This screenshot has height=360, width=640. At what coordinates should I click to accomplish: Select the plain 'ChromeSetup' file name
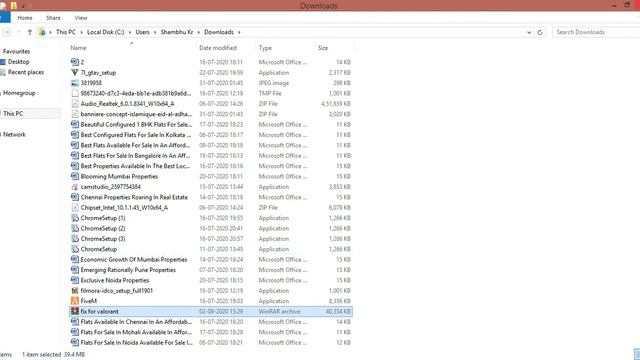pos(98,249)
